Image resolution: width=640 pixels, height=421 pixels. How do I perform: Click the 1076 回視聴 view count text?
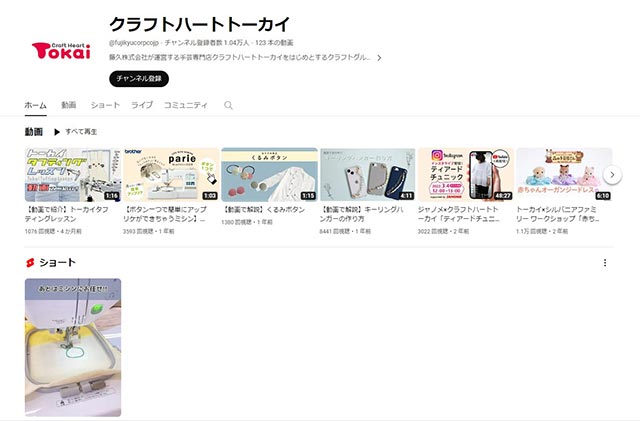pyautogui.click(x=39, y=232)
